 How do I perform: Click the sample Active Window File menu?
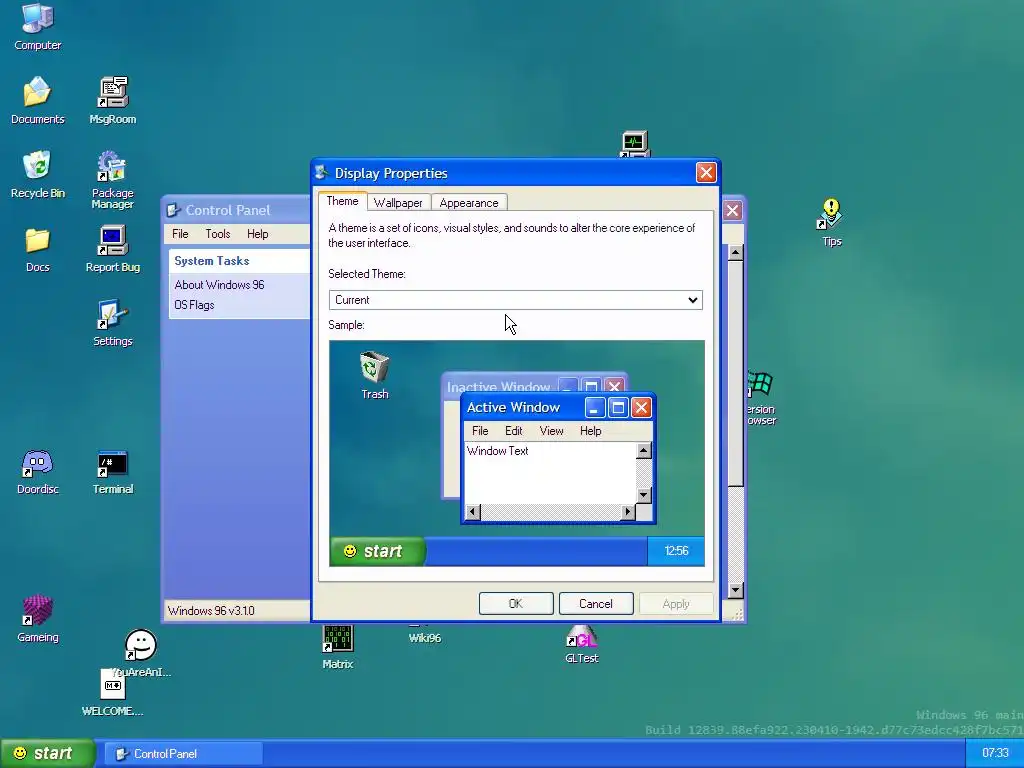coord(480,431)
